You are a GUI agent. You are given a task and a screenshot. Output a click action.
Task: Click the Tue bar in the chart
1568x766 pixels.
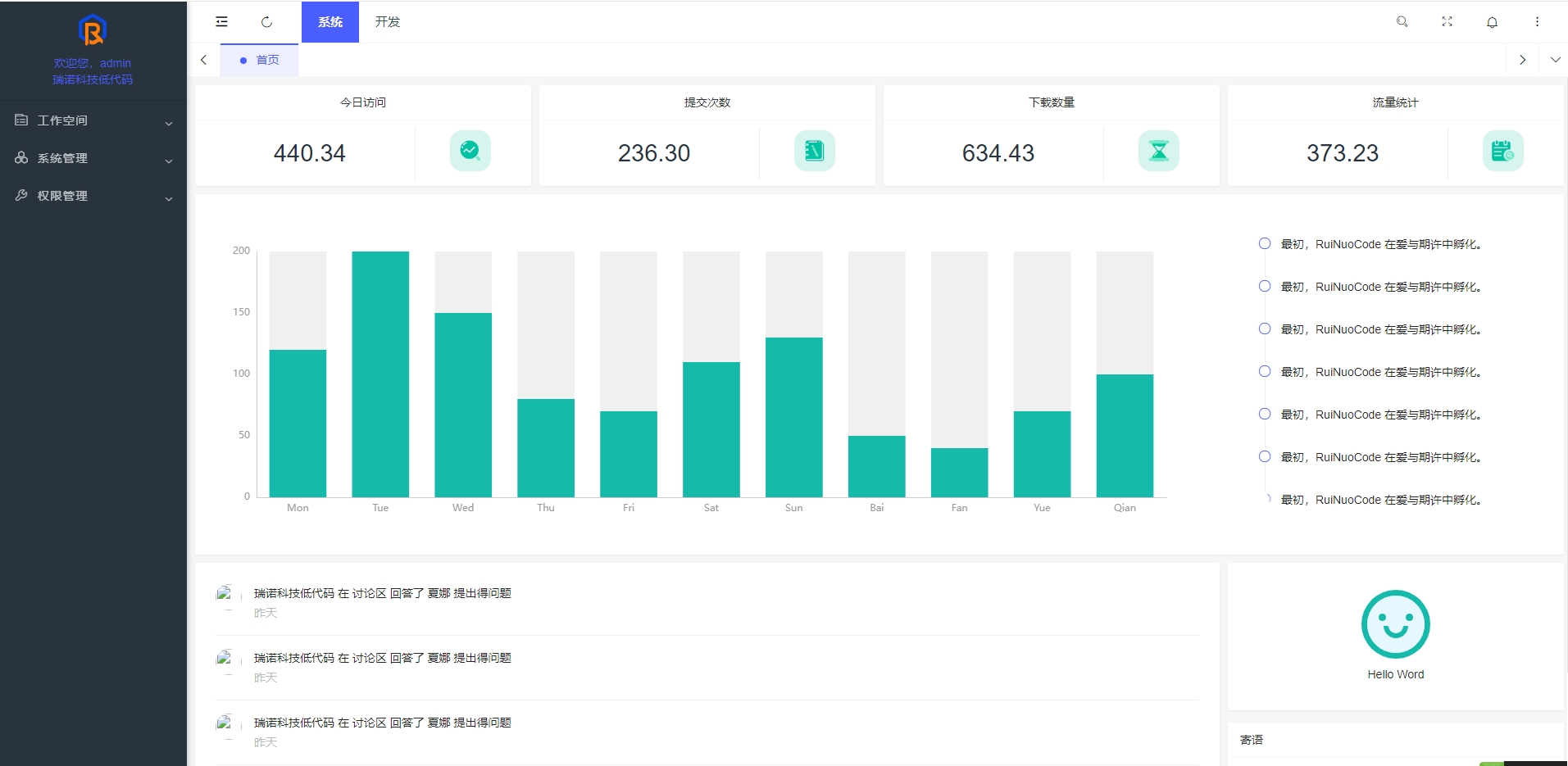[x=380, y=374]
